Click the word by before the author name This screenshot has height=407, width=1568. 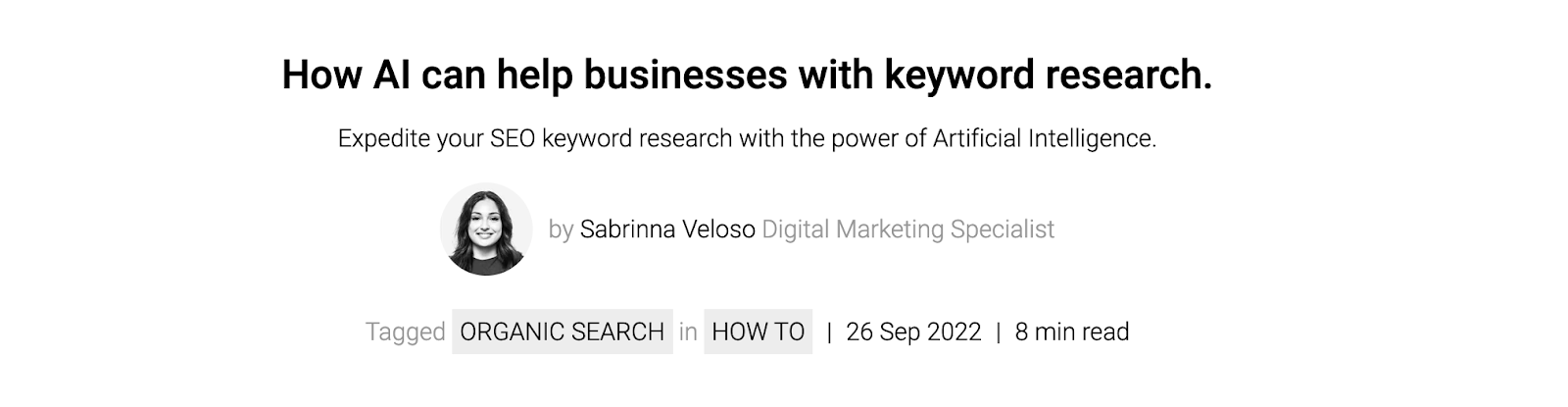(561, 229)
